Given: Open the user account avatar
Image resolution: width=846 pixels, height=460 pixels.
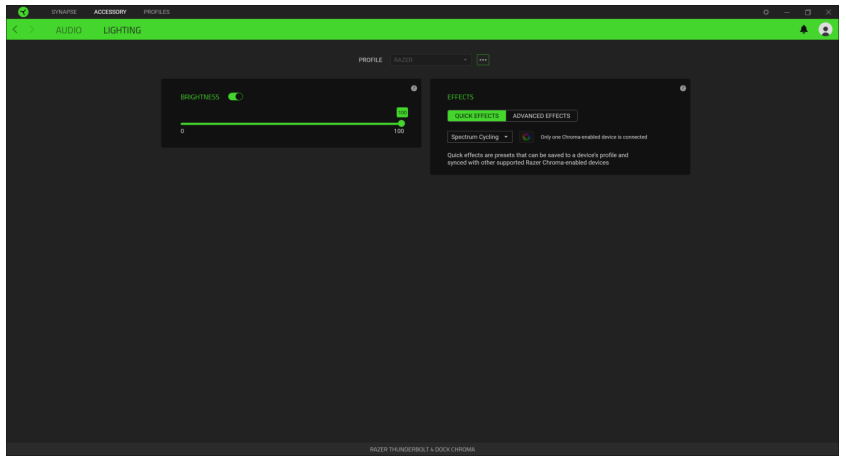Looking at the screenshot, I should click(825, 31).
